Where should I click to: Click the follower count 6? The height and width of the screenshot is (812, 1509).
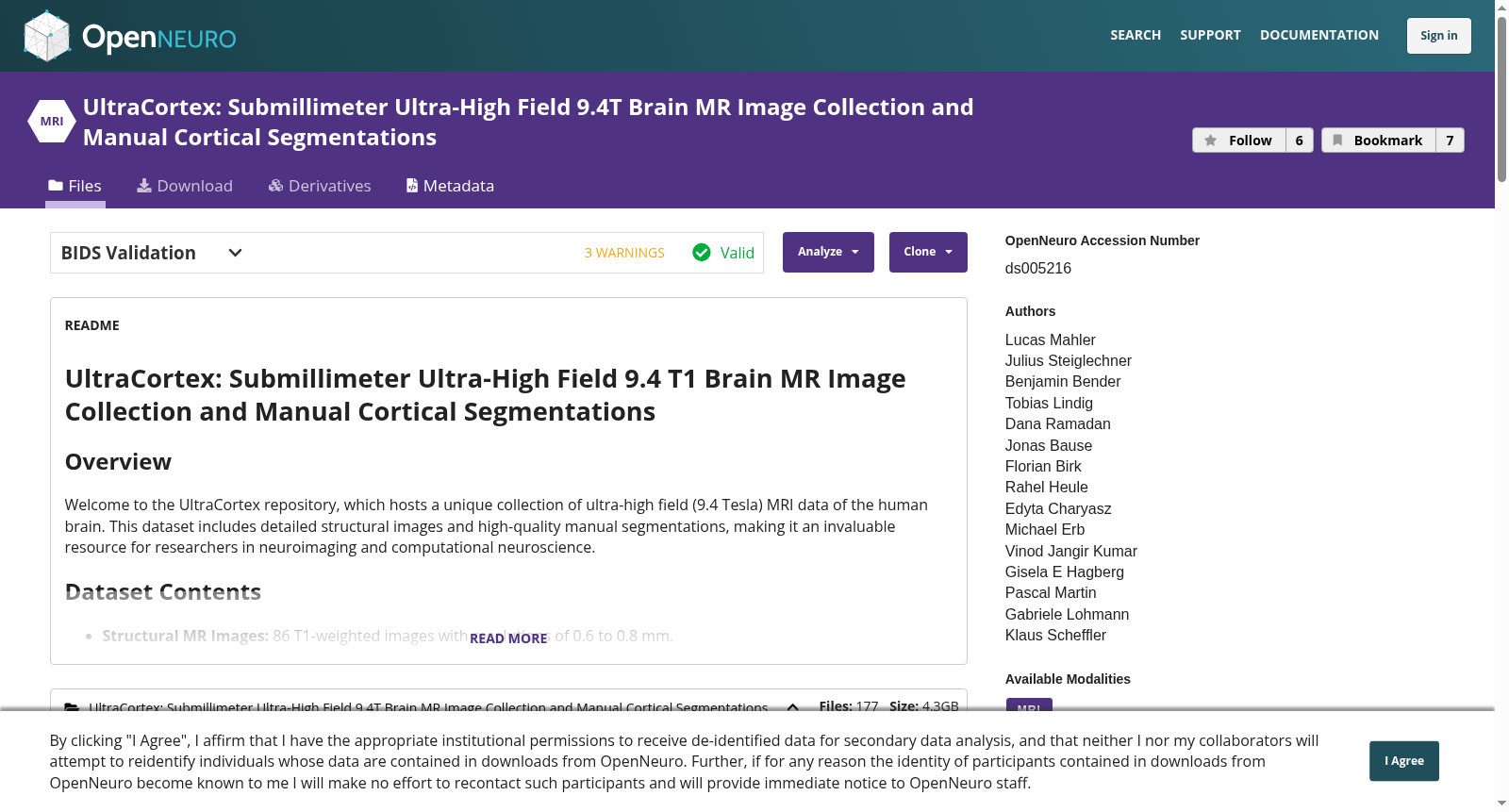click(1300, 141)
